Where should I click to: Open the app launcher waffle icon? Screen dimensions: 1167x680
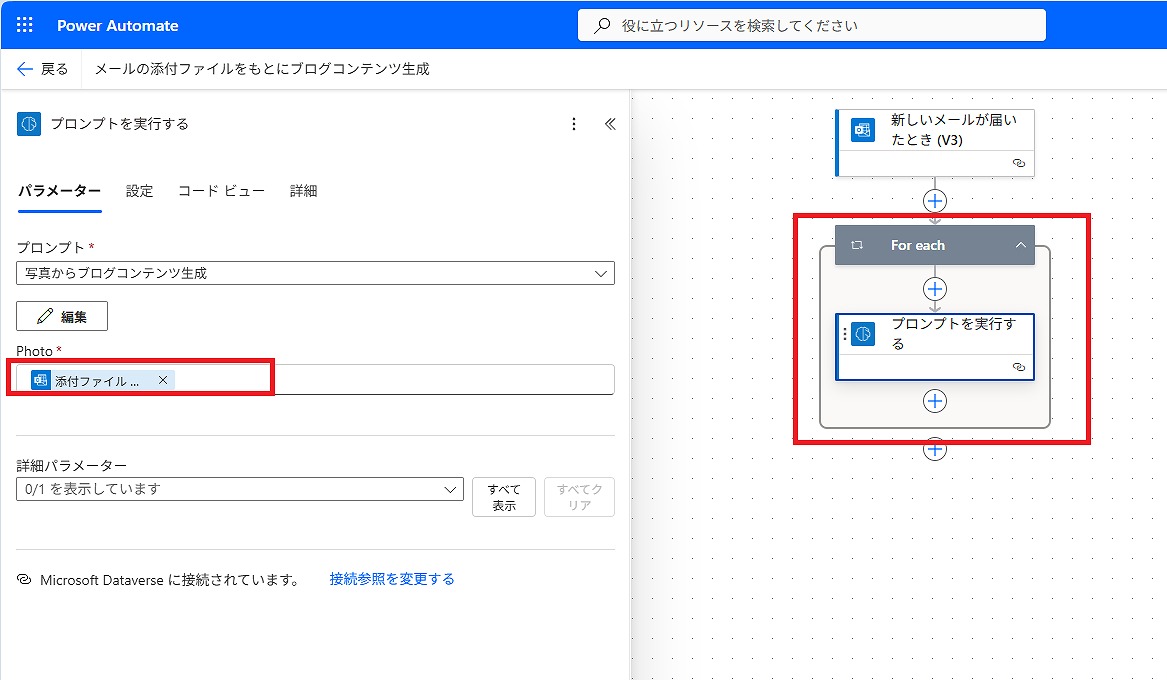pyautogui.click(x=25, y=25)
